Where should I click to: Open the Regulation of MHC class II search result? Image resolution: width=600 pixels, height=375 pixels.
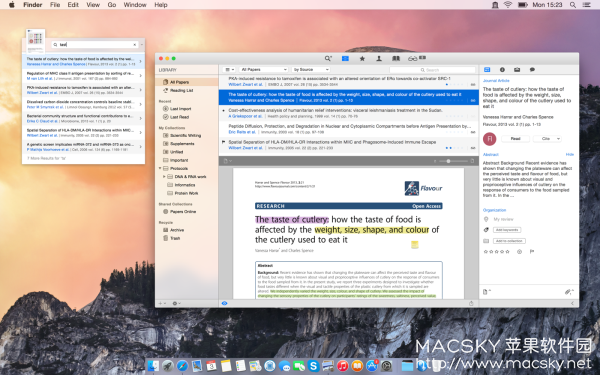(x=83, y=76)
